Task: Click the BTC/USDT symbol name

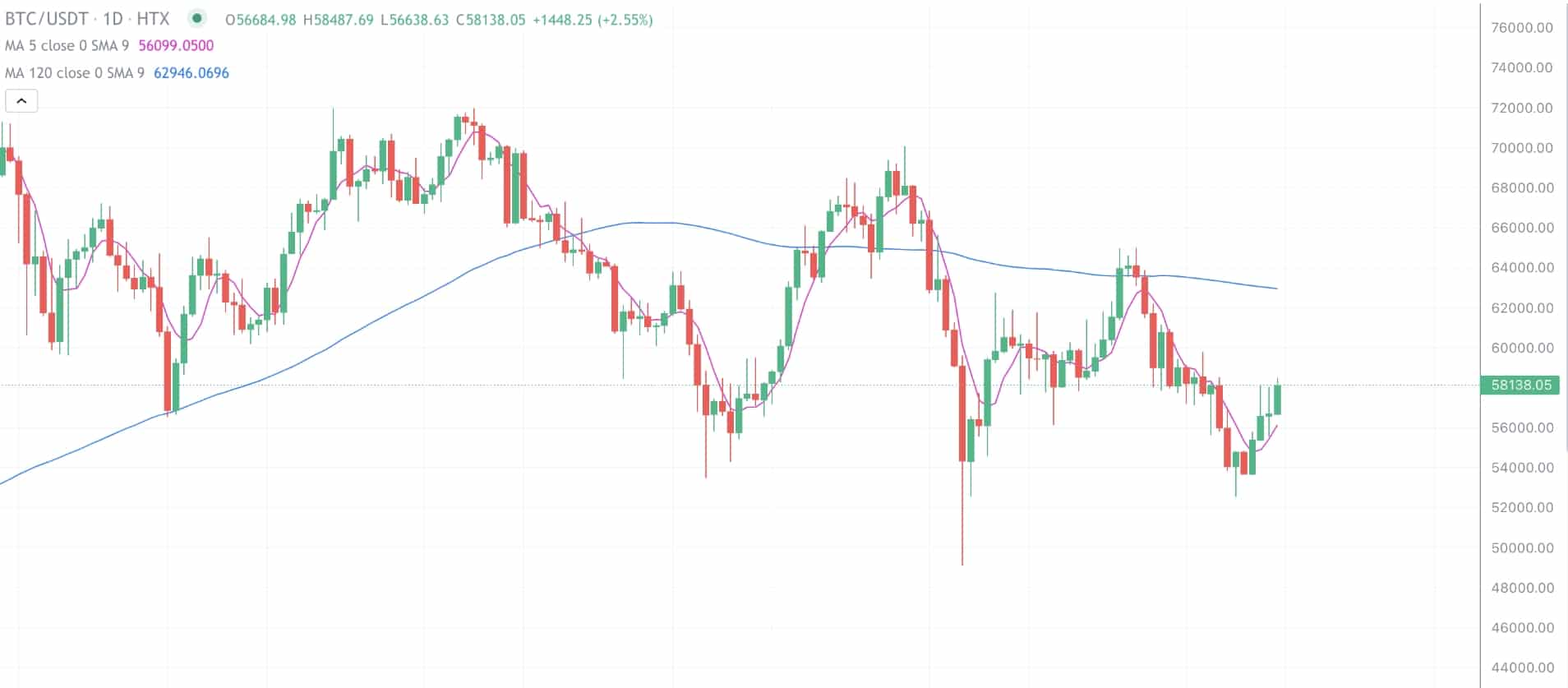Action: pos(46,19)
